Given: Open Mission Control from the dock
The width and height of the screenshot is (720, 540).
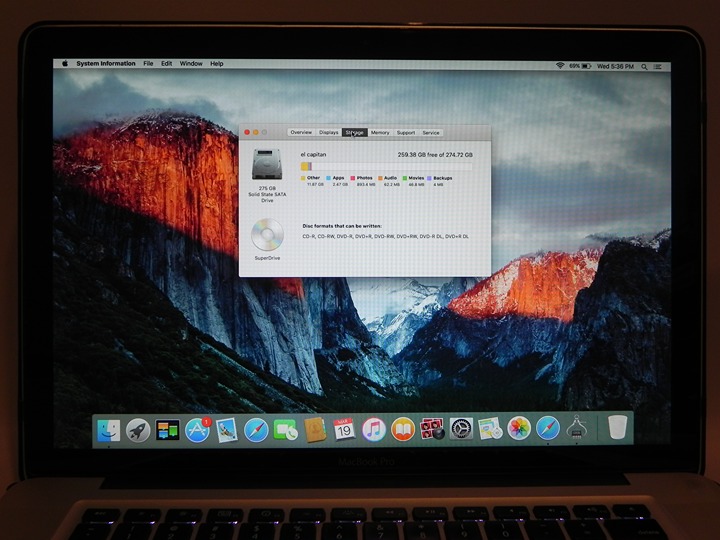Looking at the screenshot, I should 168,430.
